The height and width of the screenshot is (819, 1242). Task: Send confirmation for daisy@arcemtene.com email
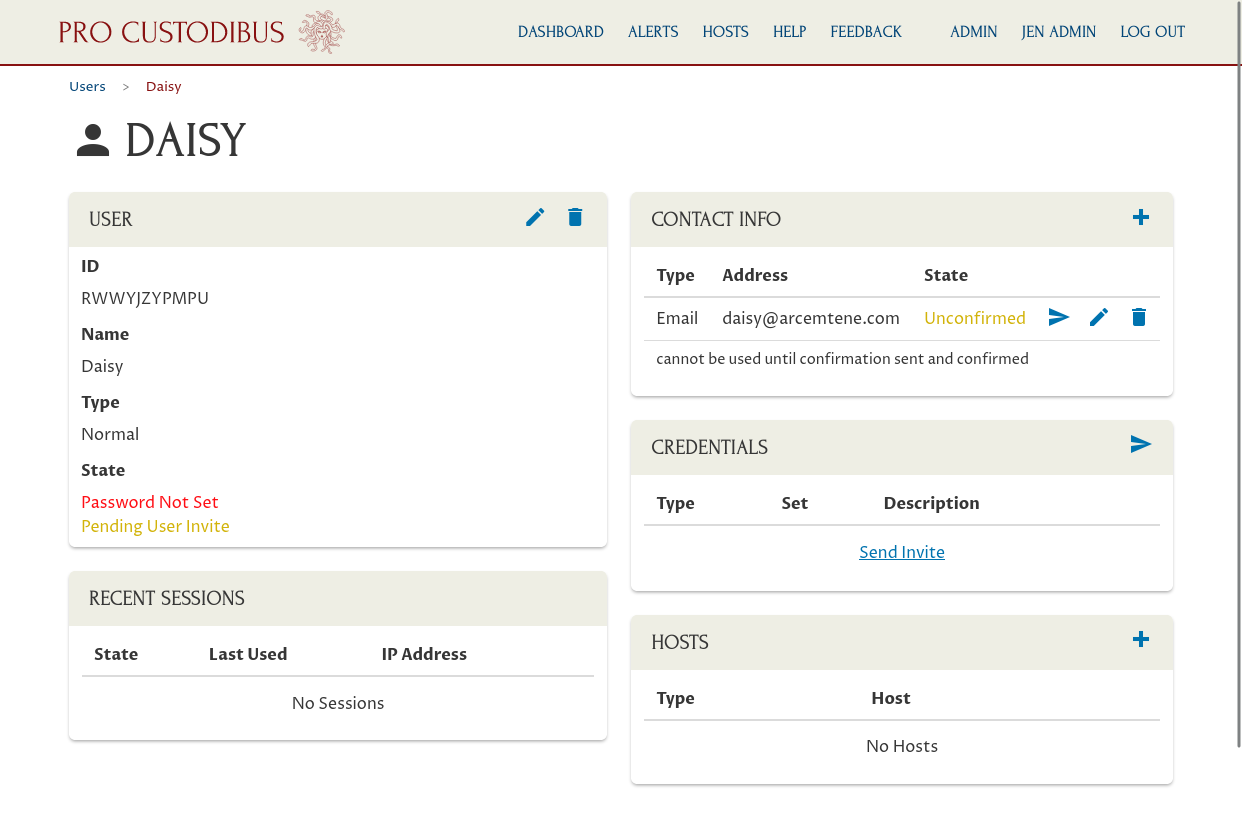coord(1059,317)
